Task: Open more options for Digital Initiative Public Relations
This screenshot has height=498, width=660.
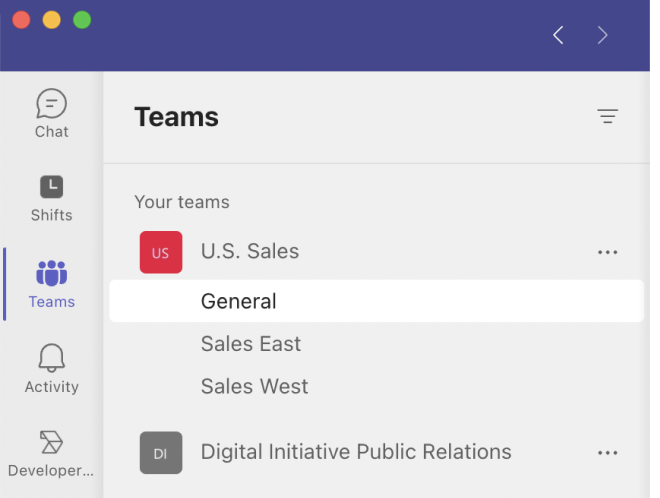Action: pos(607,452)
